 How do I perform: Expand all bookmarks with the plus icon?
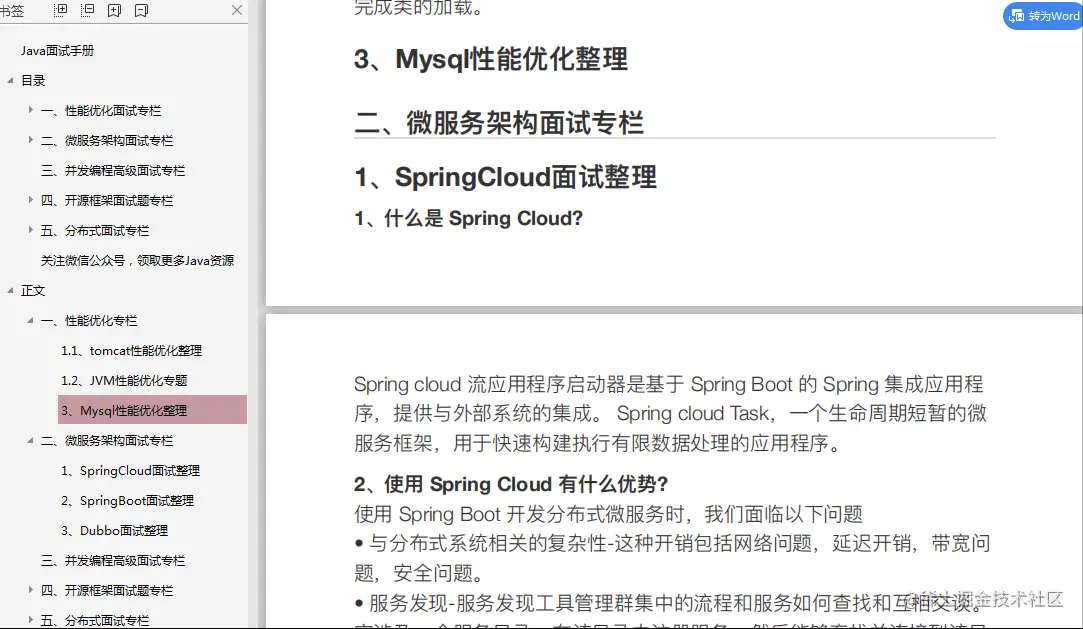point(61,10)
